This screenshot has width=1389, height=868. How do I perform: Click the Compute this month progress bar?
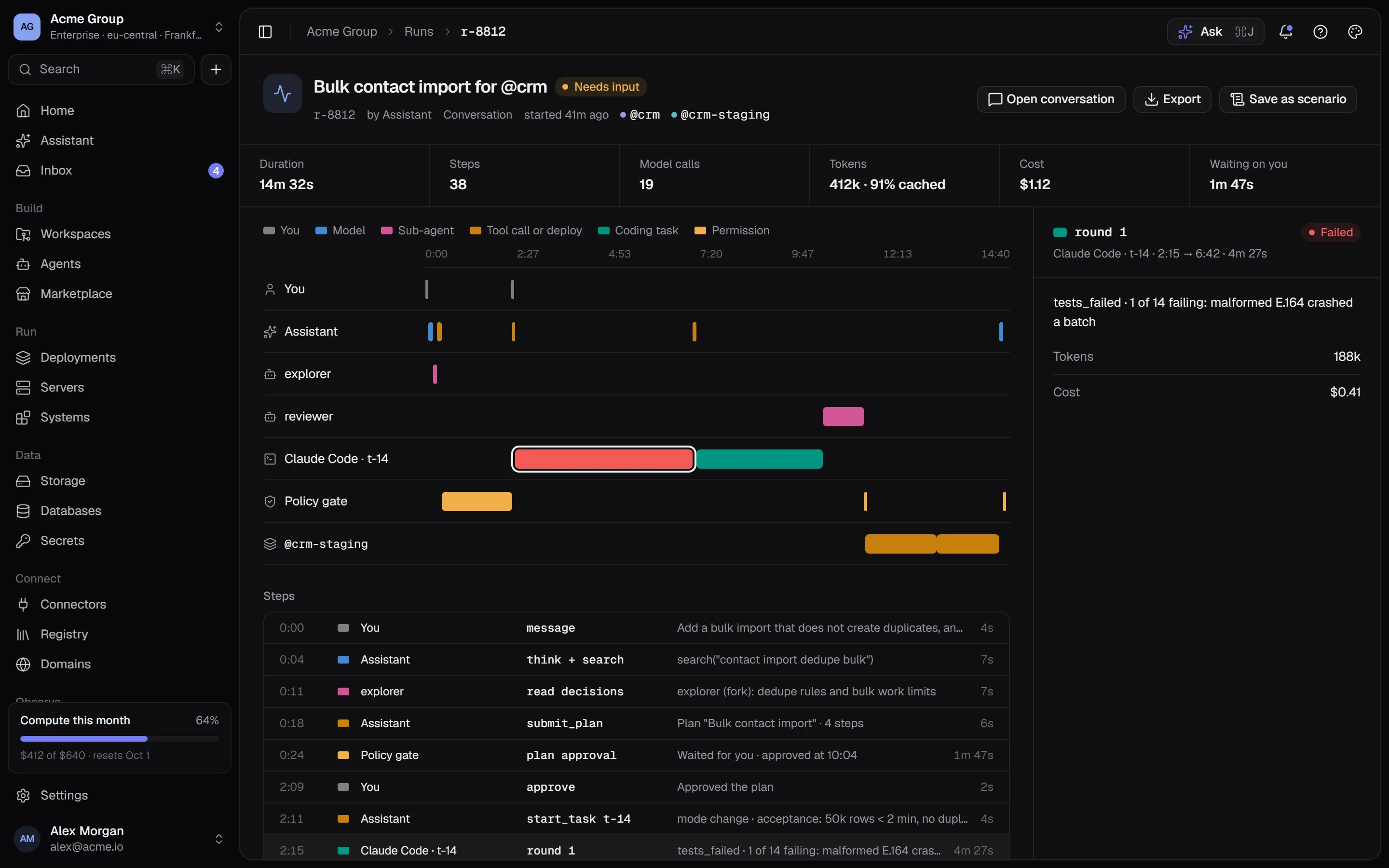click(x=120, y=739)
